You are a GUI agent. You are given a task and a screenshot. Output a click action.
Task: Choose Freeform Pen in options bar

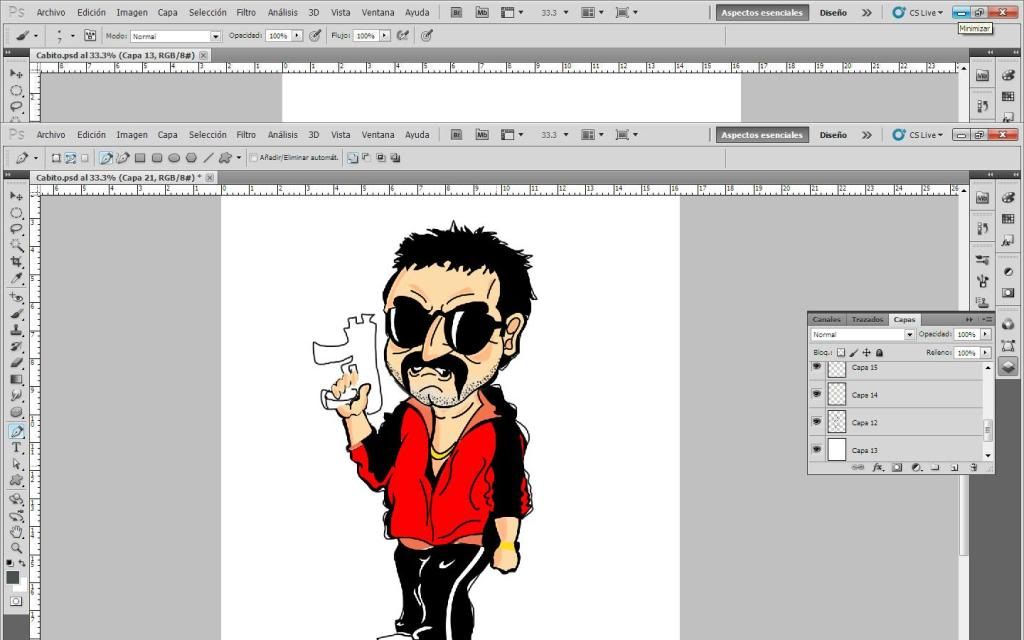click(x=123, y=158)
